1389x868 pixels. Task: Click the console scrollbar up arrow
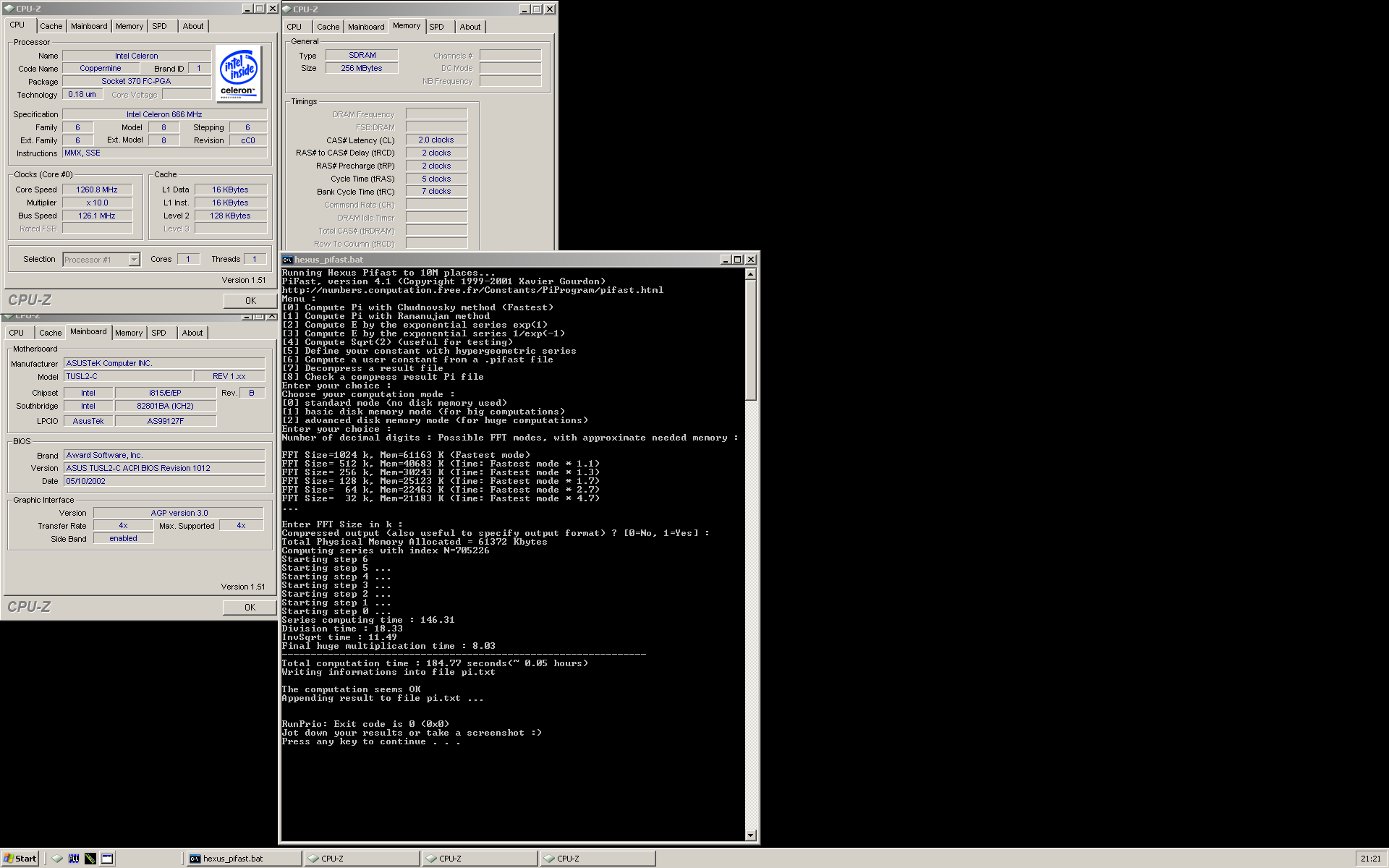(751, 274)
